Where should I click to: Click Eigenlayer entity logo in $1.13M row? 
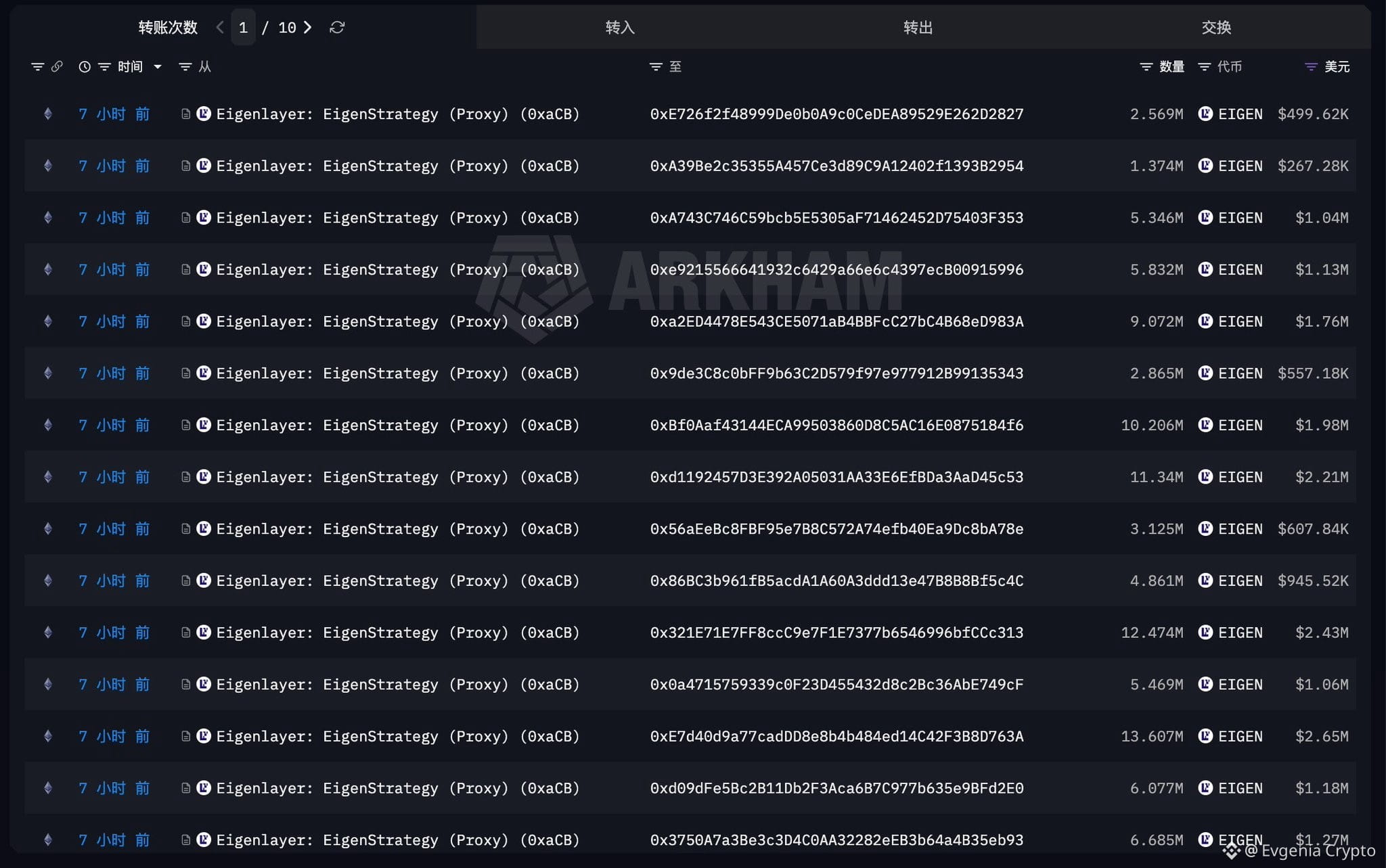click(x=204, y=269)
